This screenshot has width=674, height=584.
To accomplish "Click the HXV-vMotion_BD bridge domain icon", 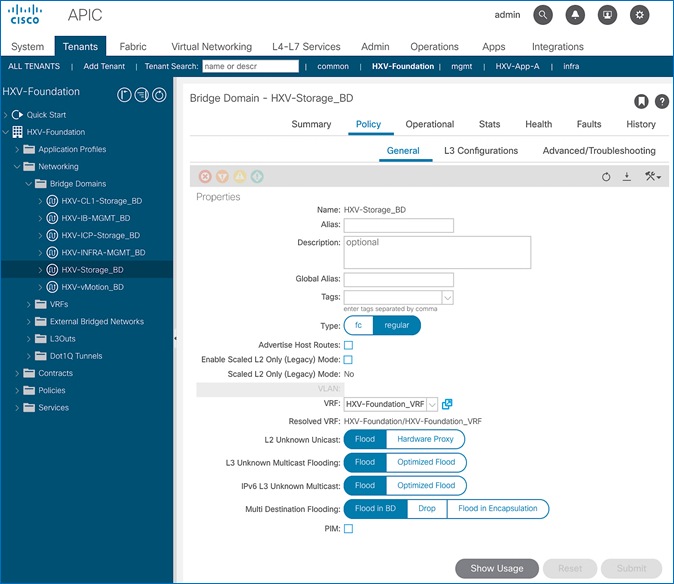I will pyautogui.click(x=52, y=287).
